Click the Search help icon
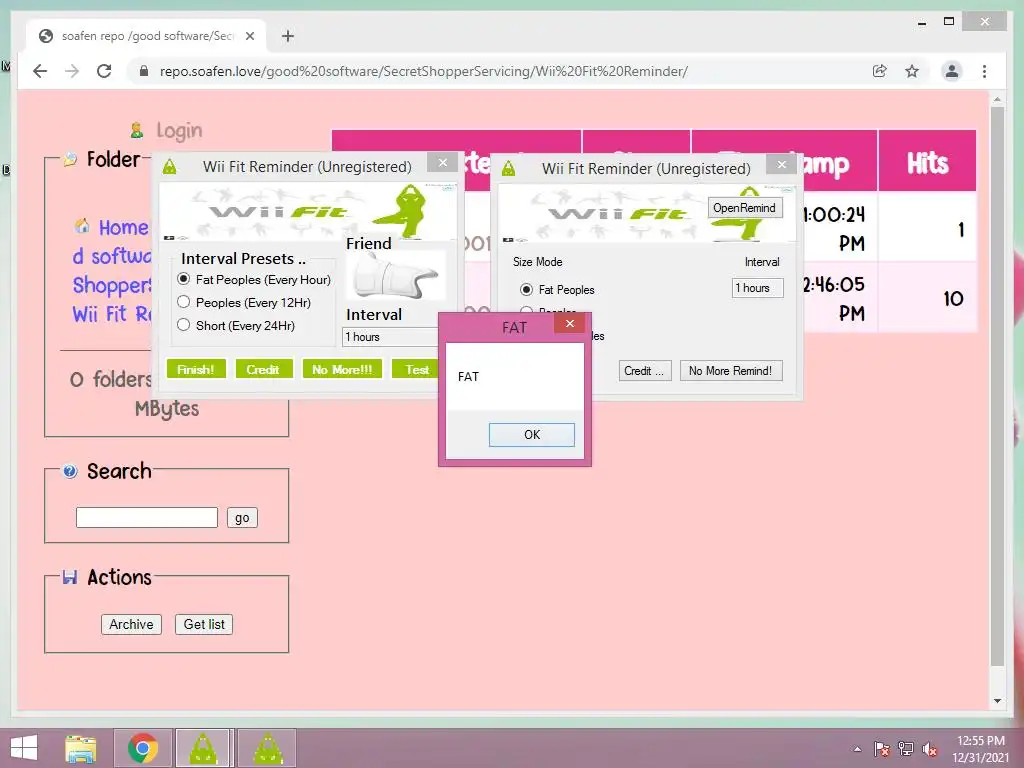The width and height of the screenshot is (1024, 768). click(x=70, y=471)
